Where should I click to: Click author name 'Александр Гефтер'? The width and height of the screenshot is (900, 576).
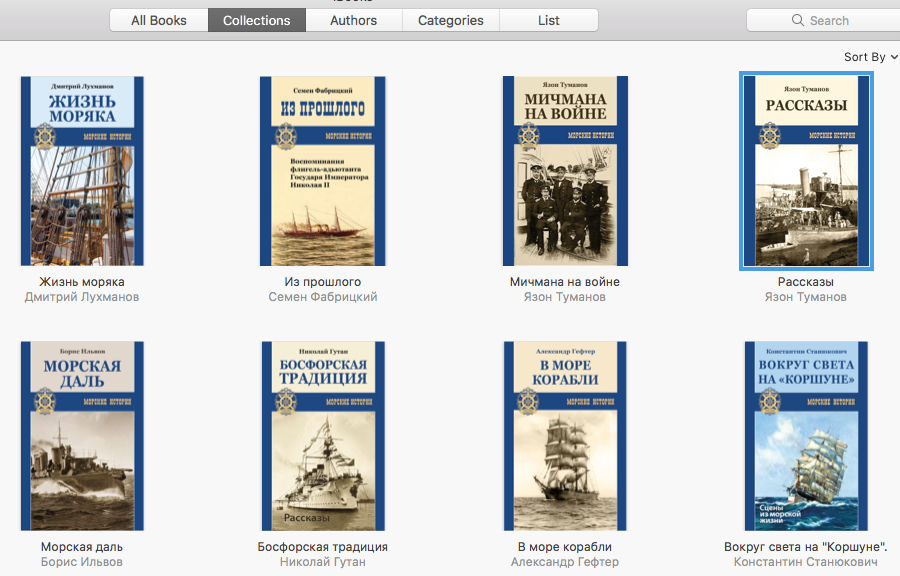point(565,562)
